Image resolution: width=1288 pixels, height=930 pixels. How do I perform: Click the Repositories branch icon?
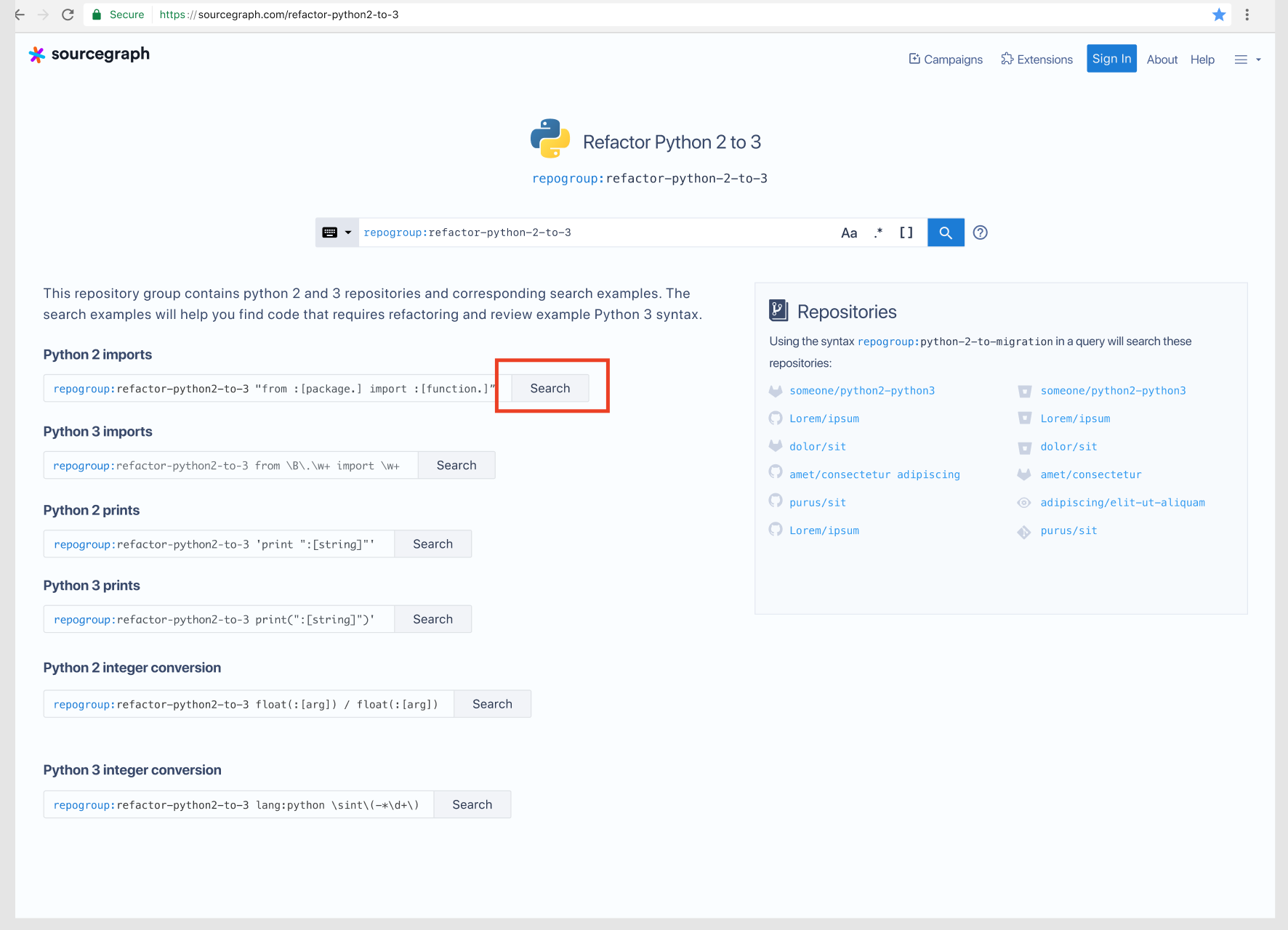tap(778, 311)
